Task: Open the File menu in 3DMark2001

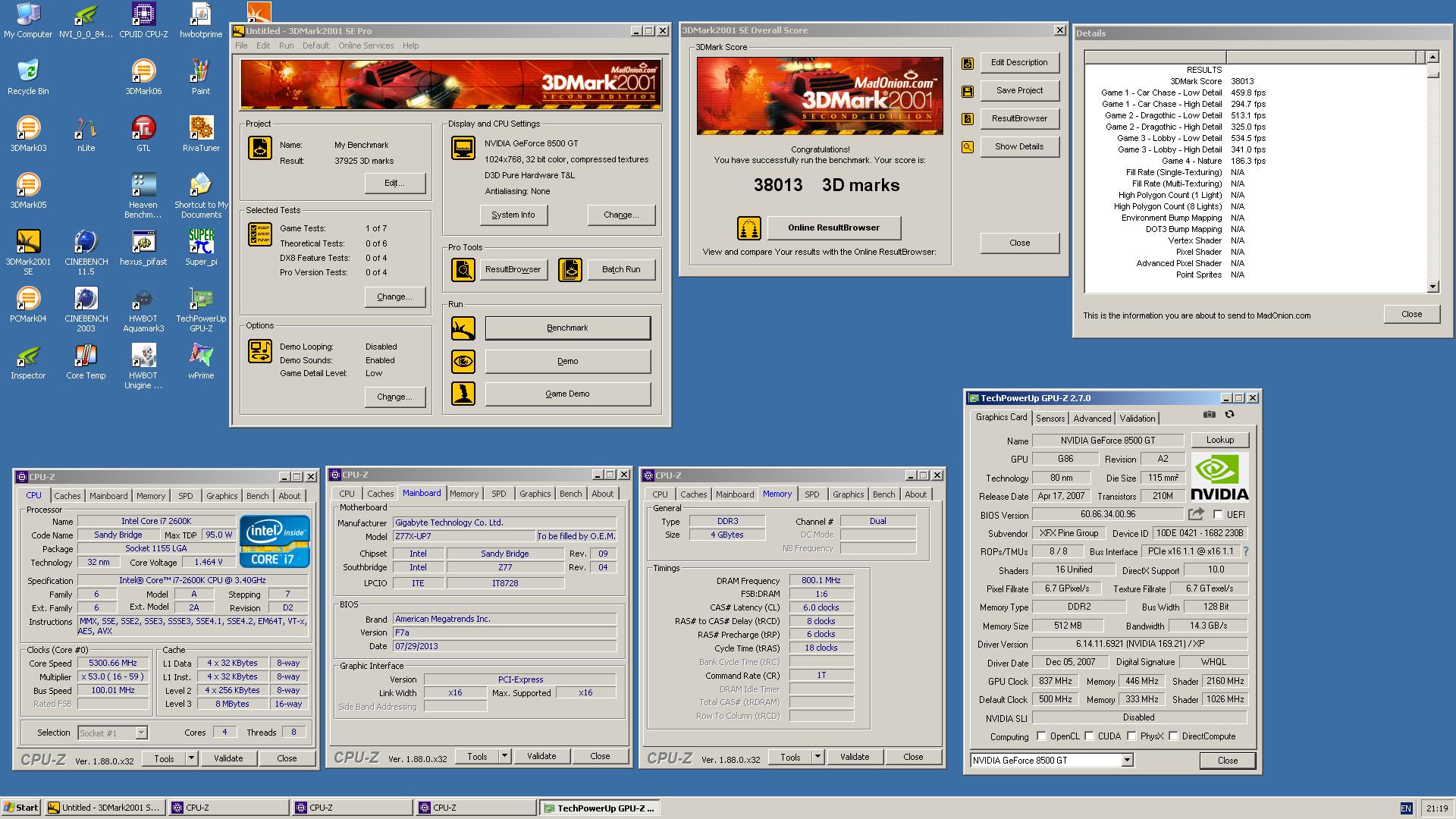Action: (241, 45)
